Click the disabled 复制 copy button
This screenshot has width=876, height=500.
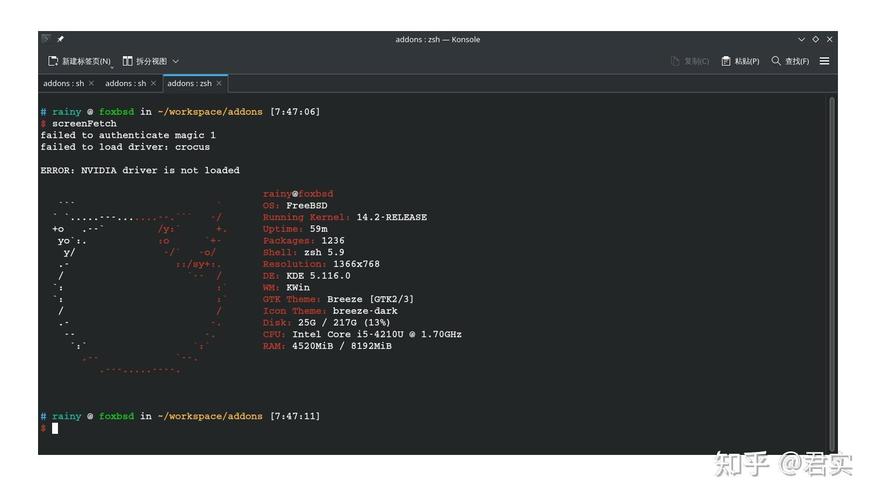coord(690,61)
